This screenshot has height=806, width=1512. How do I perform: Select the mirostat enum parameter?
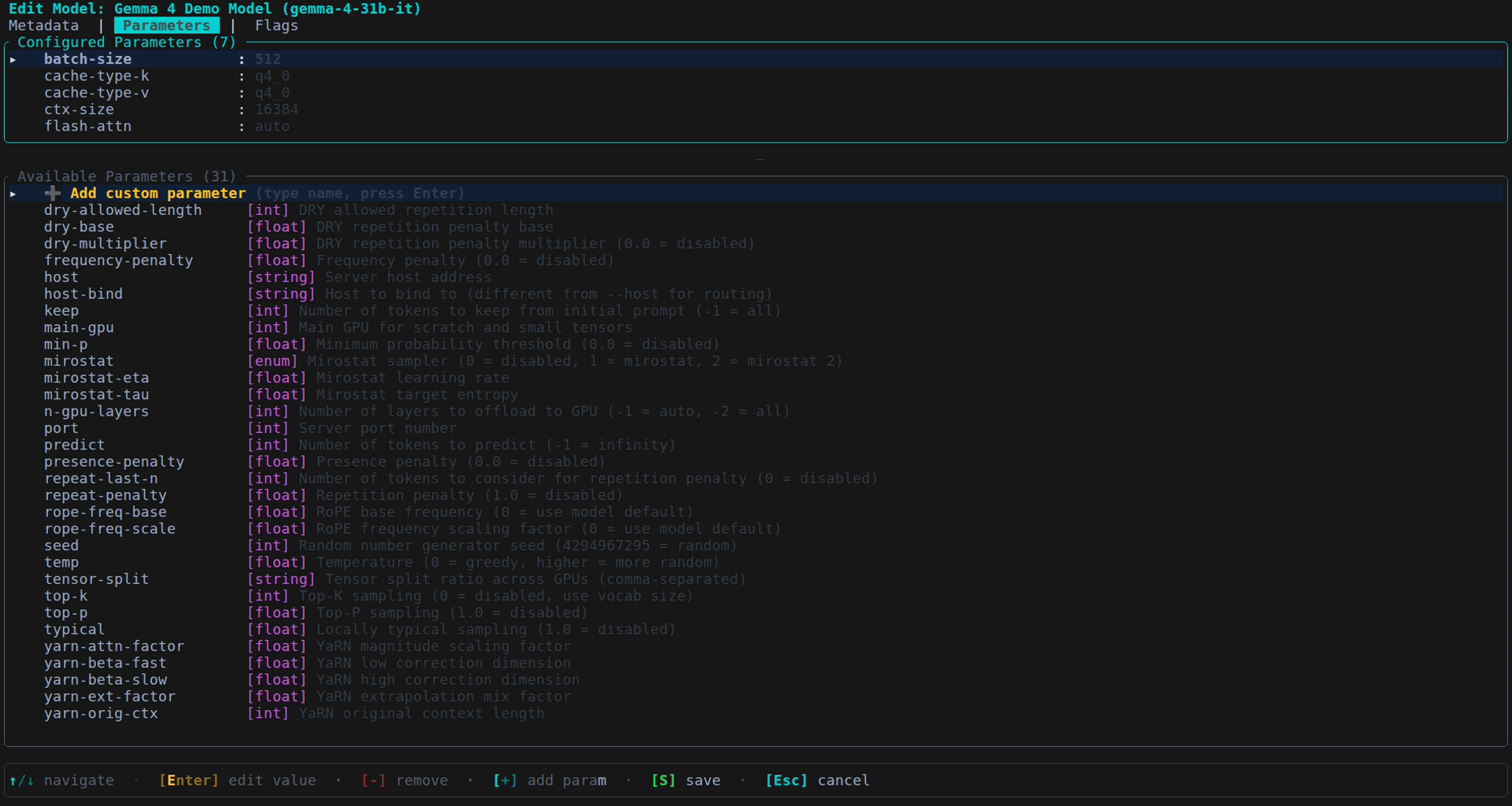[x=78, y=360]
